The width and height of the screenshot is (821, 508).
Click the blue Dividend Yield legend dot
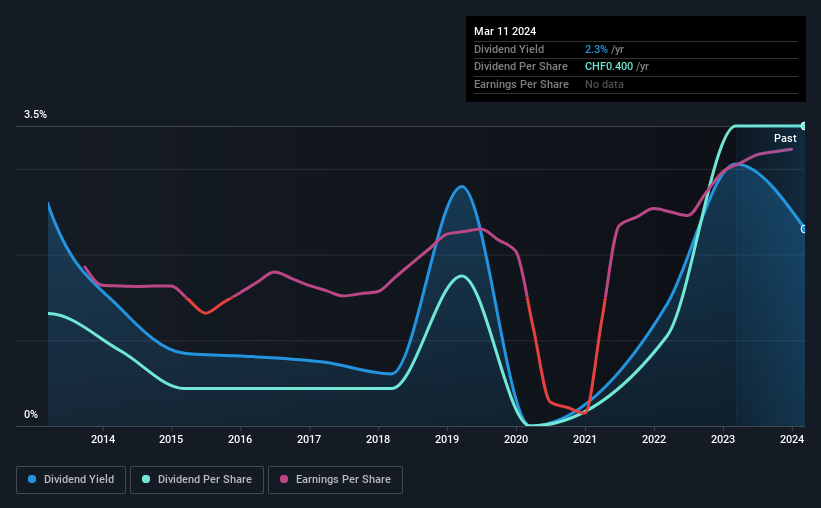point(32,479)
